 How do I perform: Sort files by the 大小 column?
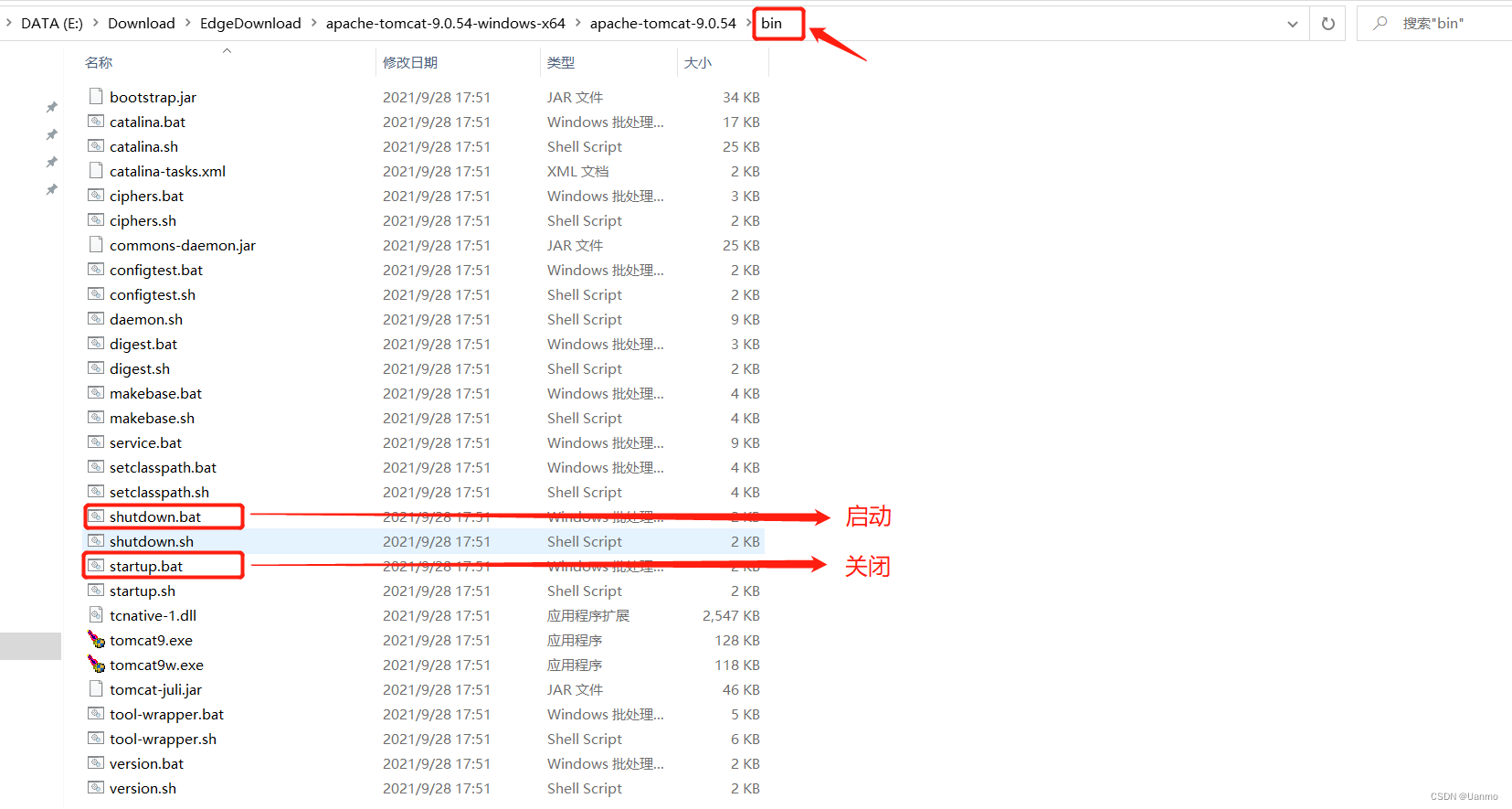click(x=698, y=62)
